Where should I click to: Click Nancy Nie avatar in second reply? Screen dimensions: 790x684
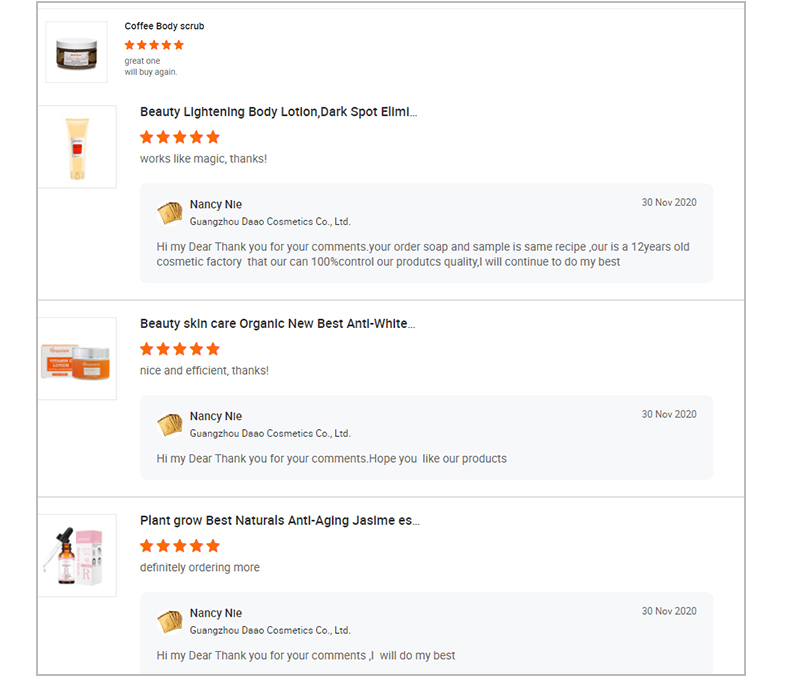click(170, 425)
